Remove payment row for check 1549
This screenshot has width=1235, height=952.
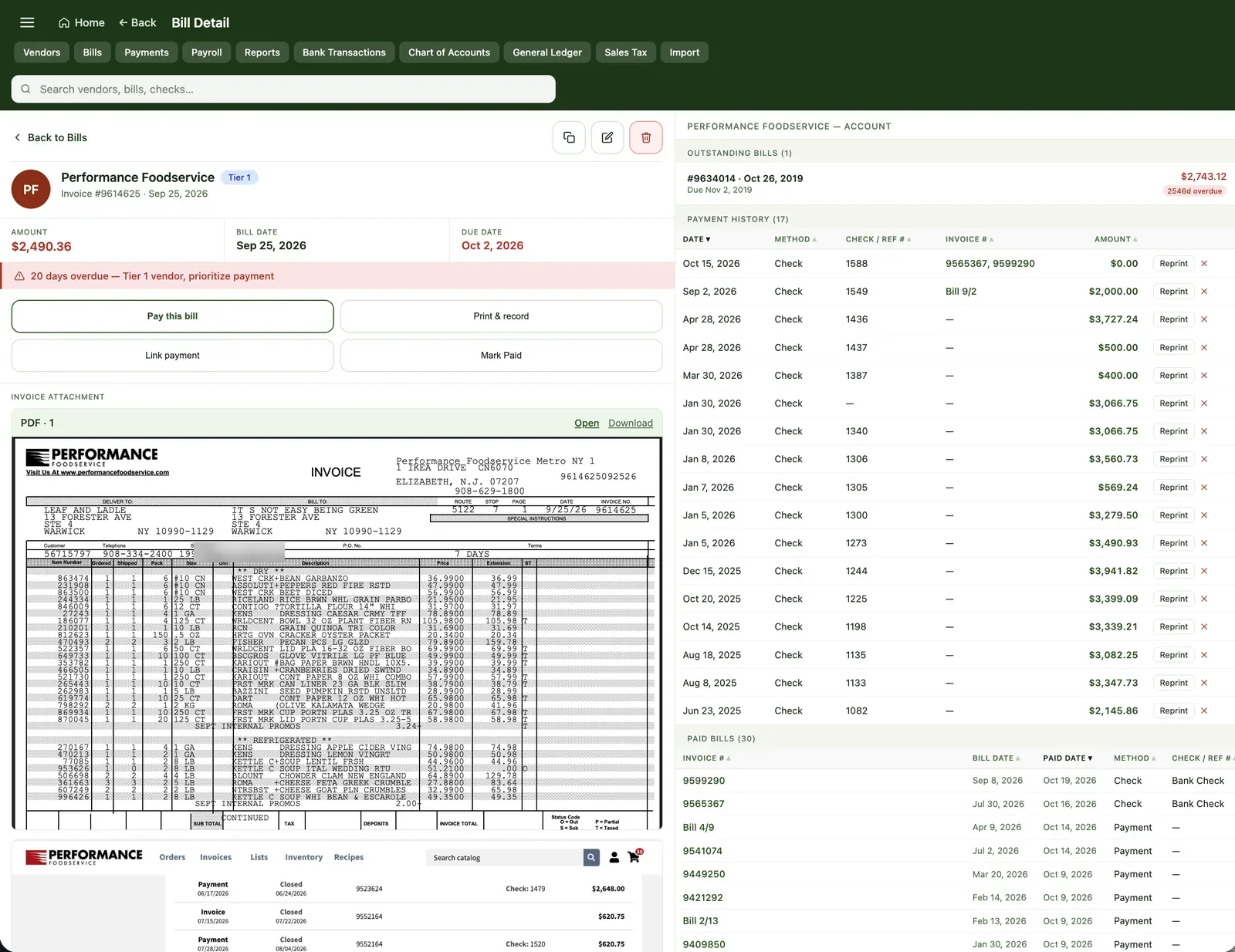[x=1204, y=292]
